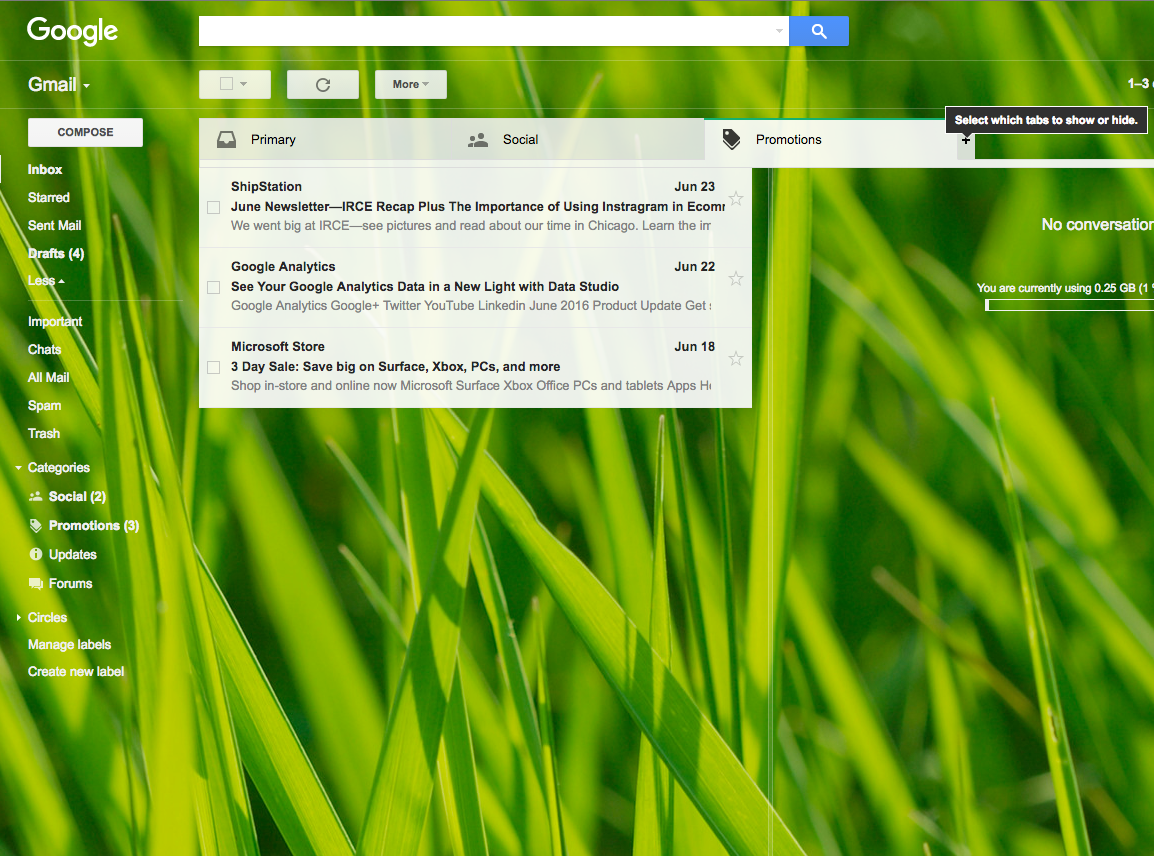This screenshot has width=1154, height=856.
Task: Switch to the Social tab
Action: [x=520, y=140]
